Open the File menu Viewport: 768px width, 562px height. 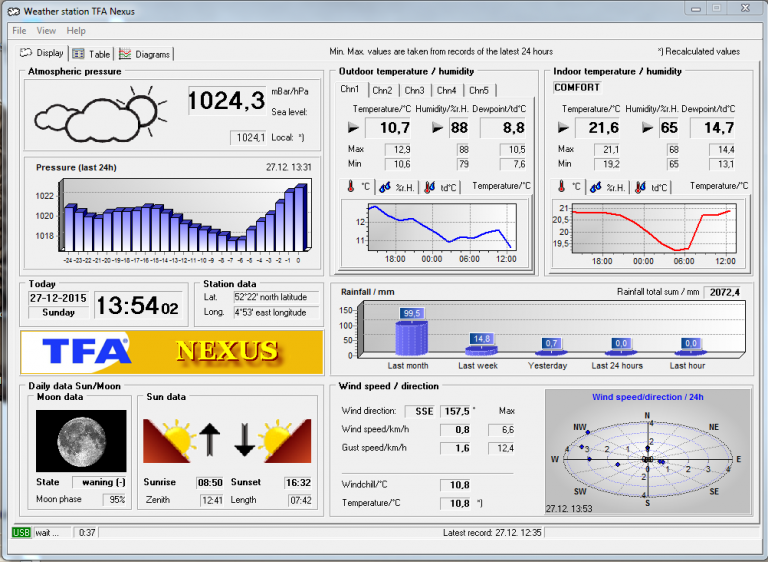[19, 31]
